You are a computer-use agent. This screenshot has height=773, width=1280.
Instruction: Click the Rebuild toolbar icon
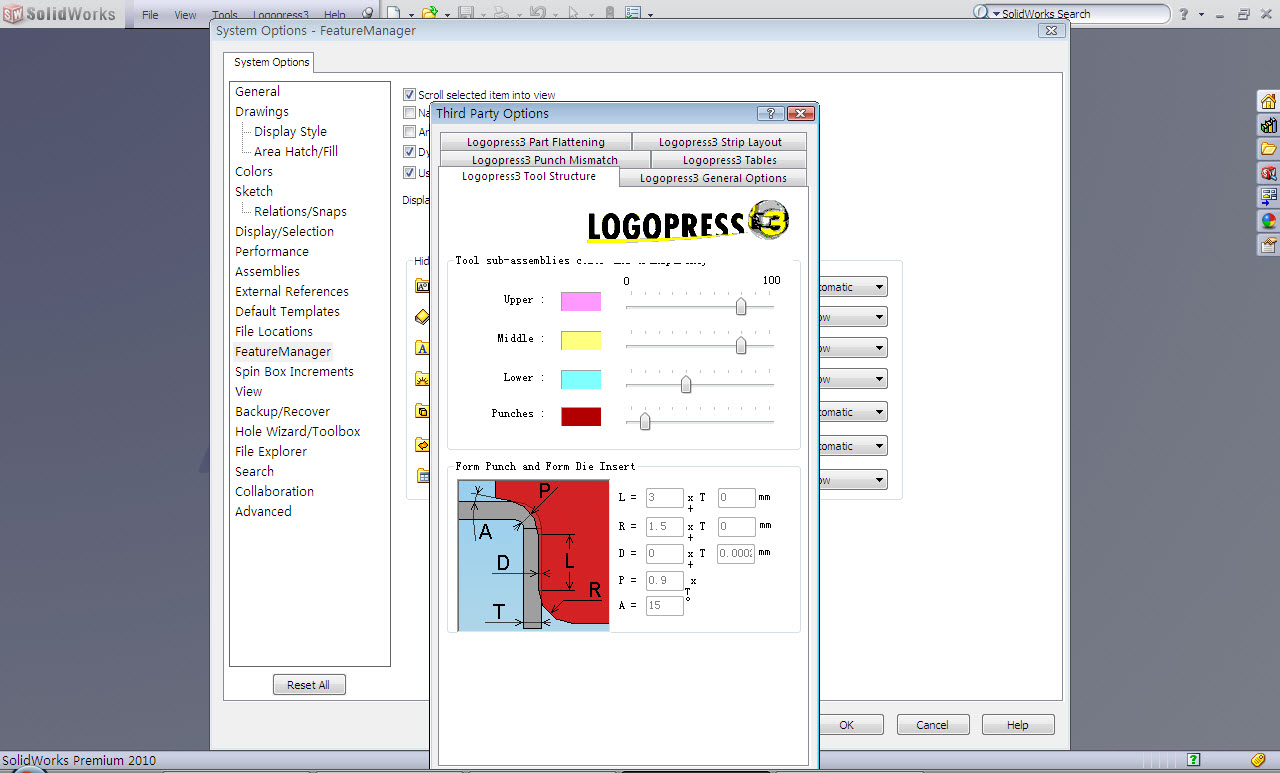[x=610, y=14]
